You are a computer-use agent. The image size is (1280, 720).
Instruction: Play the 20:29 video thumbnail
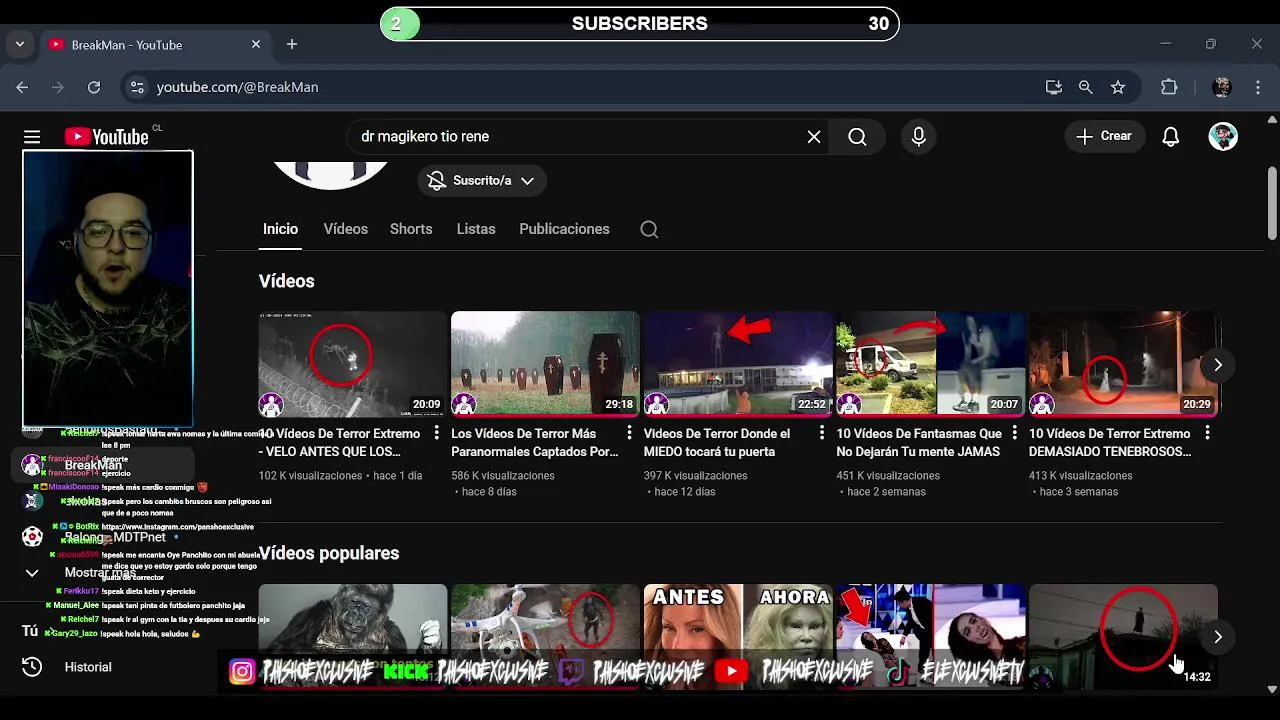pyautogui.click(x=1123, y=364)
